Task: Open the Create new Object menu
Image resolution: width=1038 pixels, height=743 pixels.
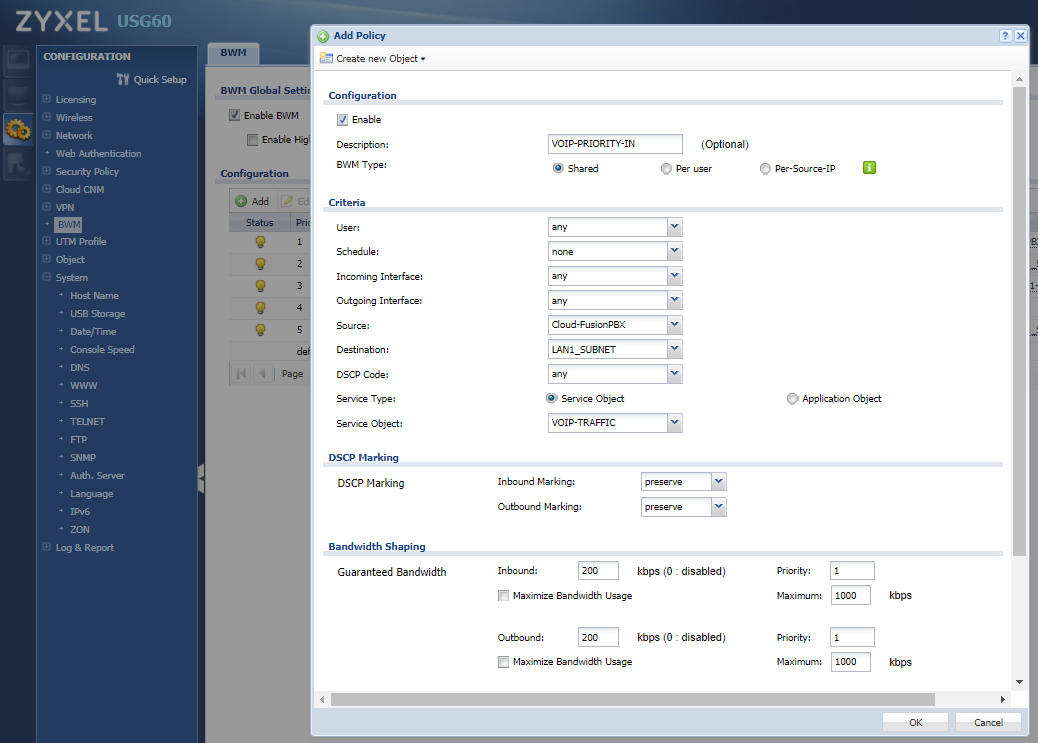Action: (x=373, y=59)
